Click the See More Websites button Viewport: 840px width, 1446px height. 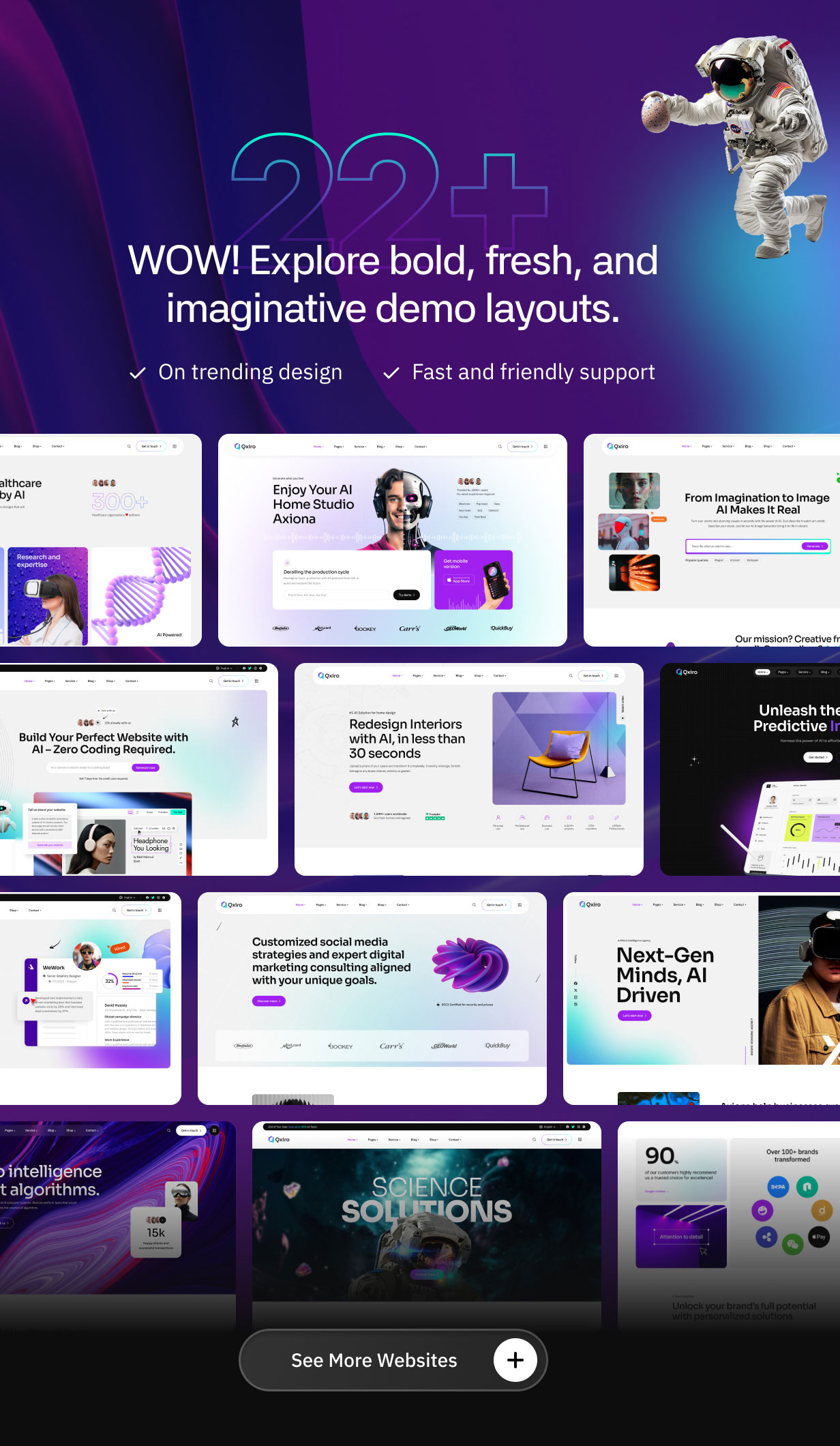tap(393, 1359)
